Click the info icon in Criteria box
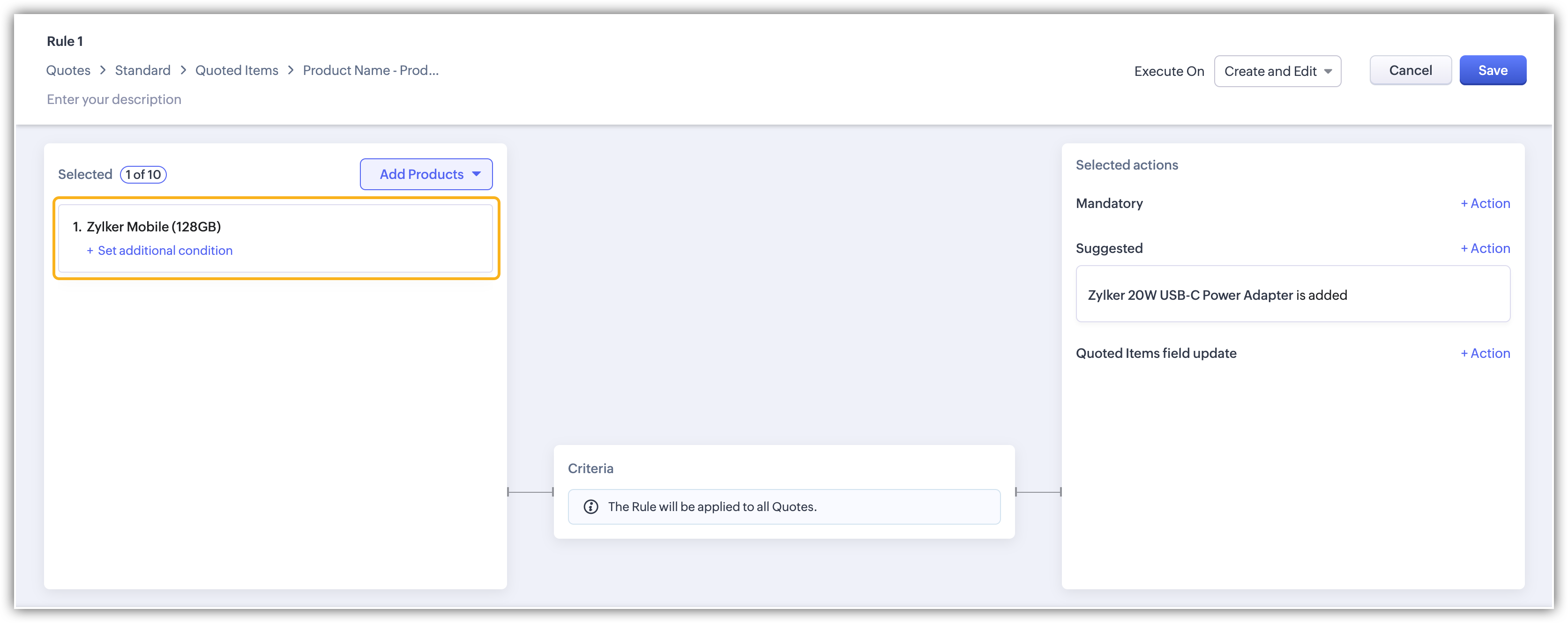This screenshot has width=1568, height=623. (x=590, y=507)
